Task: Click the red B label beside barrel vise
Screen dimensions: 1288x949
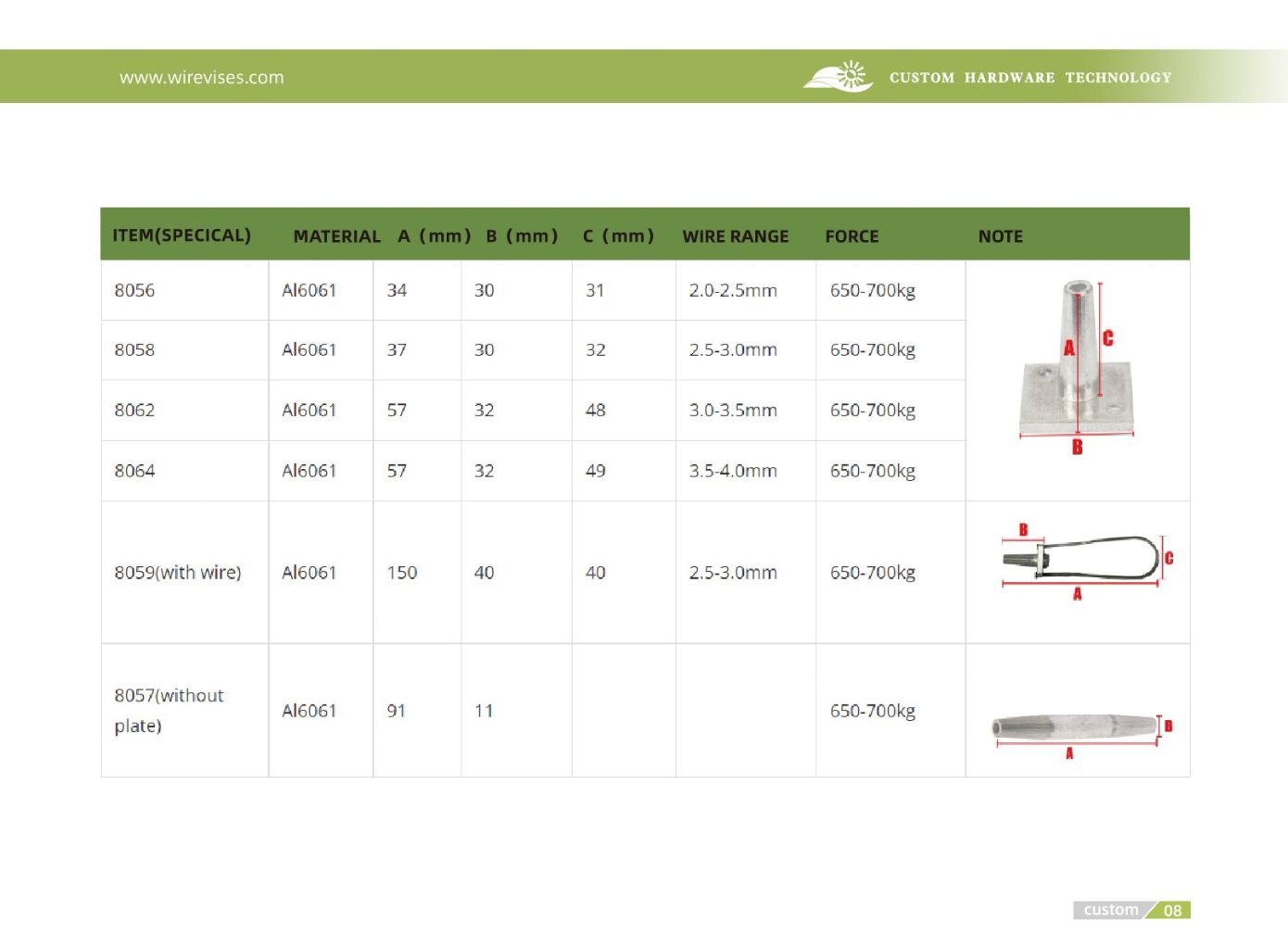Action: tap(1168, 726)
